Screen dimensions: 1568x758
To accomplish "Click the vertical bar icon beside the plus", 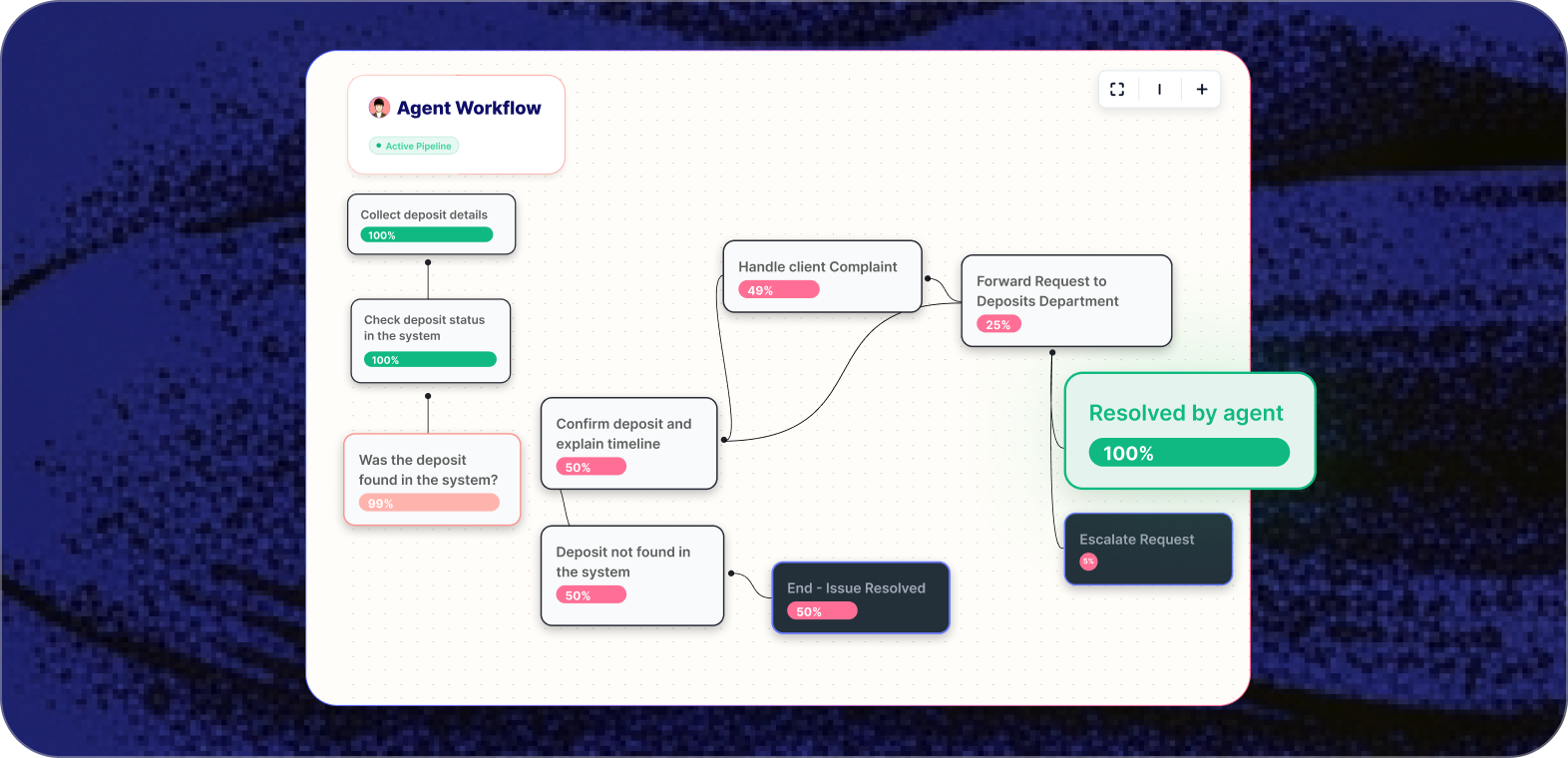I will tap(1159, 90).
